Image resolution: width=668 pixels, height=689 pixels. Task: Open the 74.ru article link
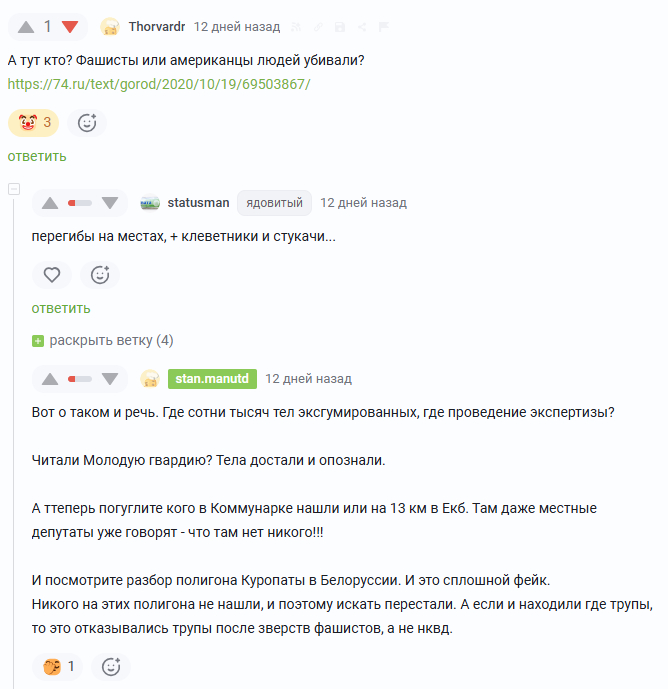[159, 84]
